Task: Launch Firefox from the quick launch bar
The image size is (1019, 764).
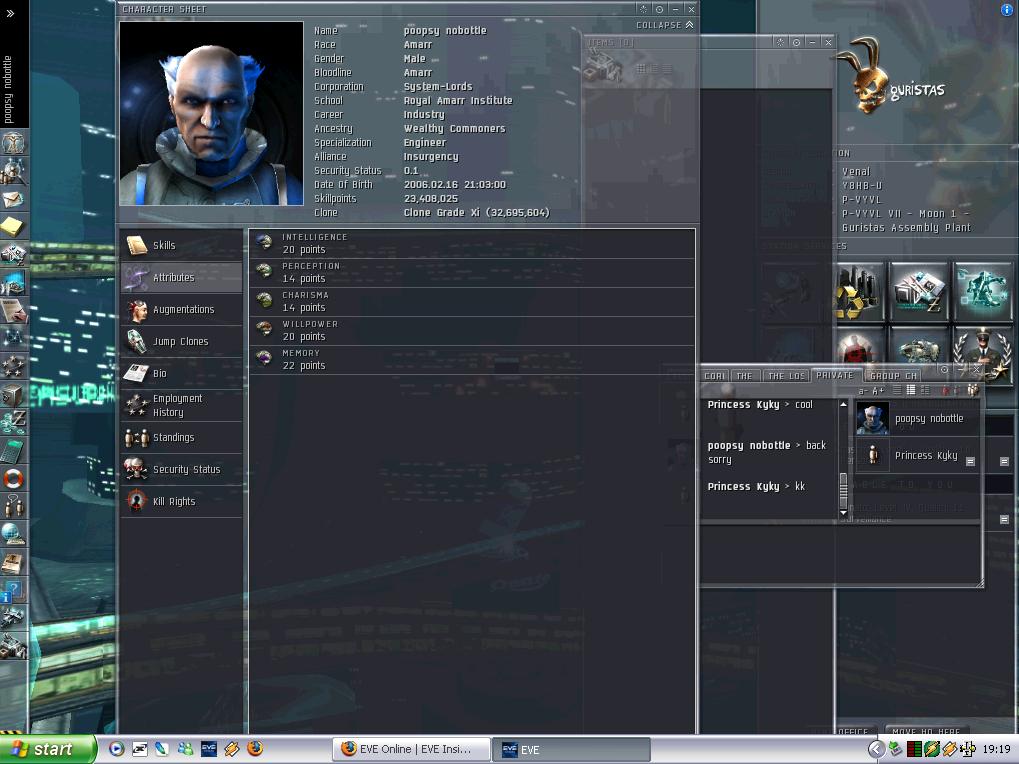Action: pos(255,748)
